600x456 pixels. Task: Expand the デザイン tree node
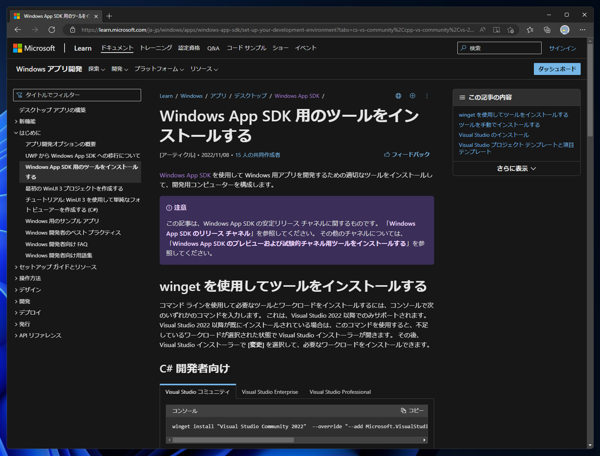[x=16, y=290]
